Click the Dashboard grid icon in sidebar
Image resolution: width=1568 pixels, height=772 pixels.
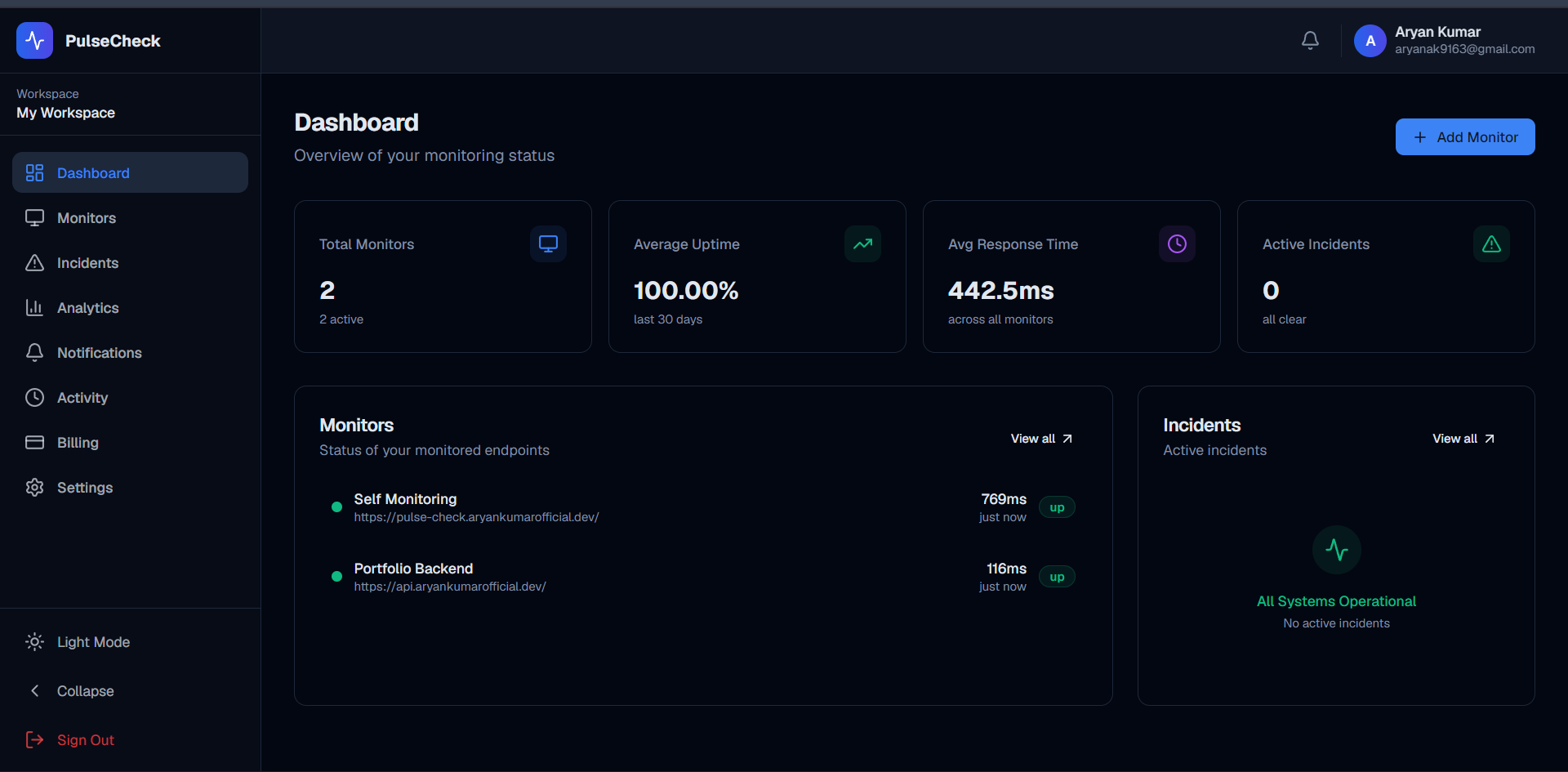(34, 172)
